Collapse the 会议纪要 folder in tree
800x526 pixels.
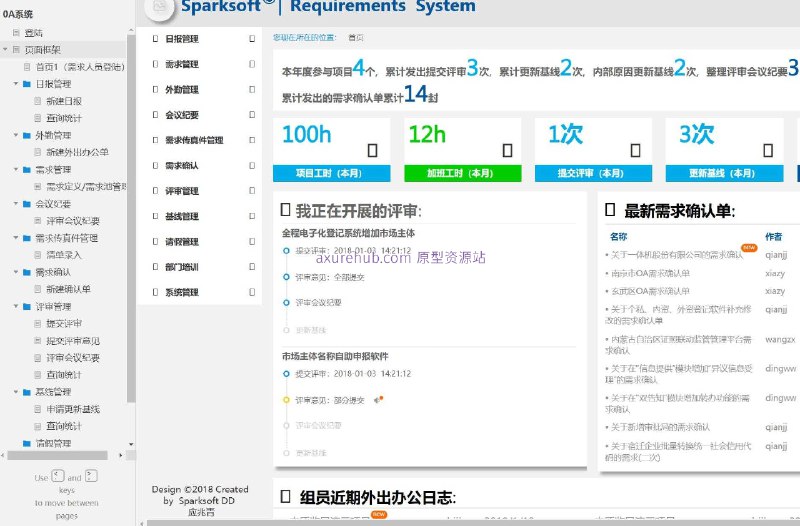click(16, 204)
